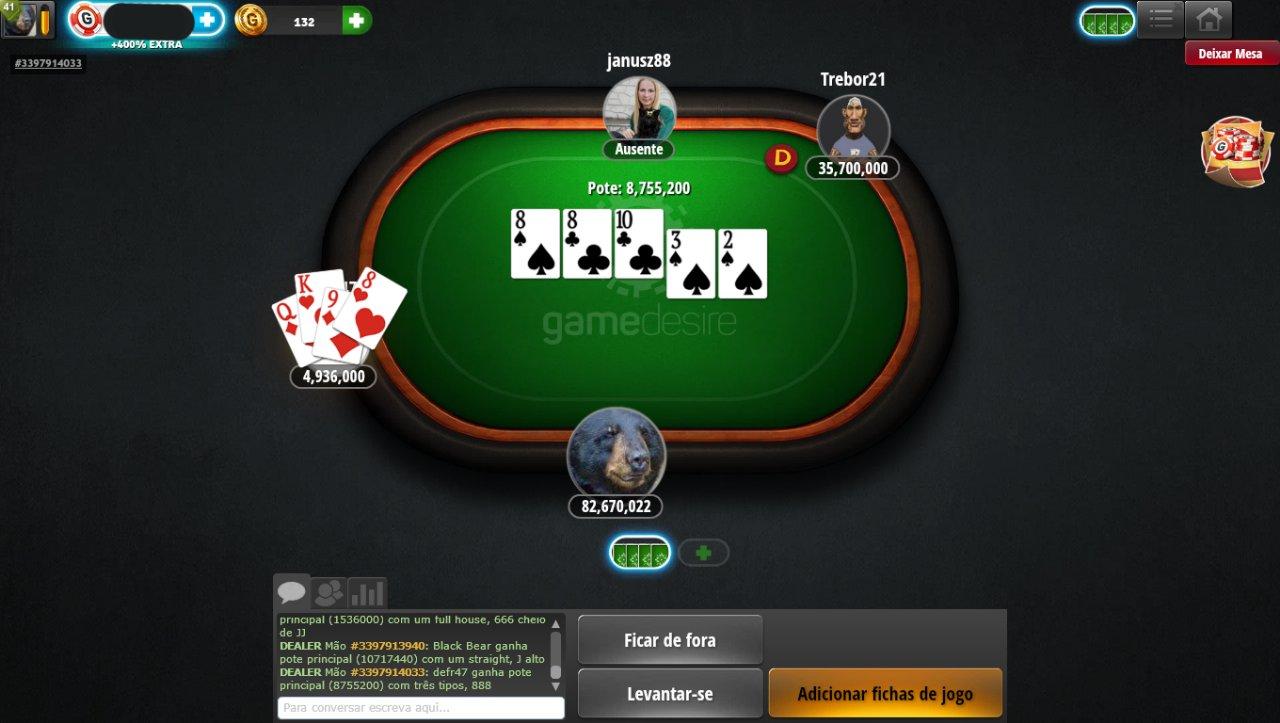Click the Ficar de fora button
1280x723 pixels.
pos(670,640)
